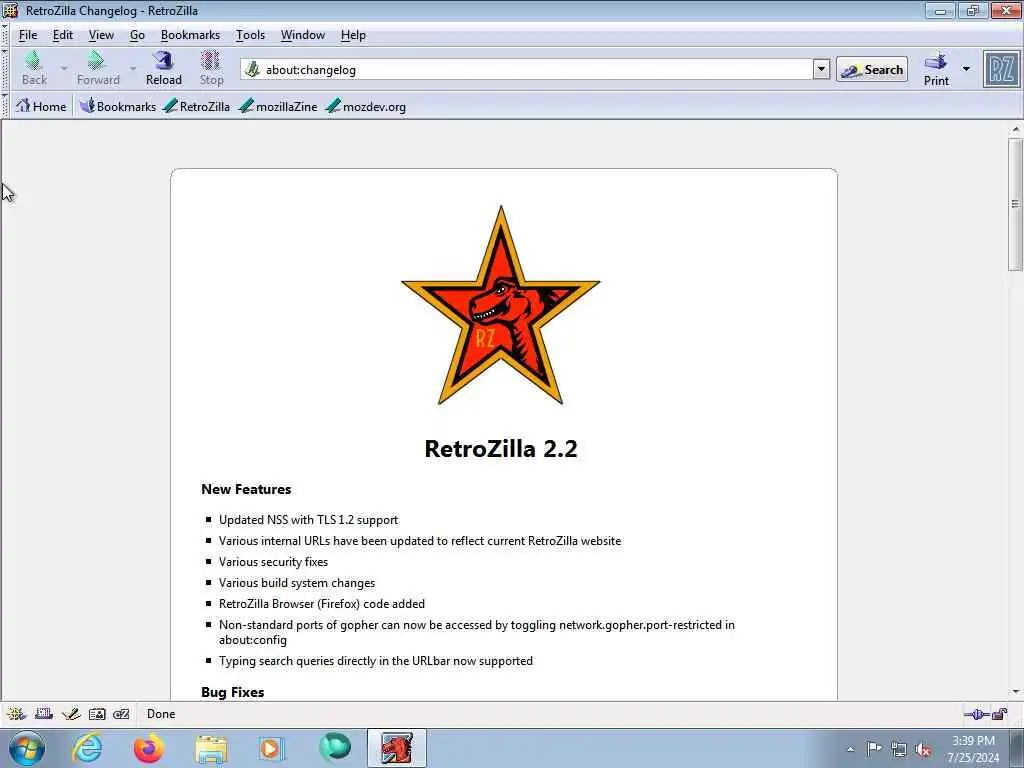Screen dimensions: 1024x768
Task: Click the Forward navigation button
Action: [x=98, y=69]
